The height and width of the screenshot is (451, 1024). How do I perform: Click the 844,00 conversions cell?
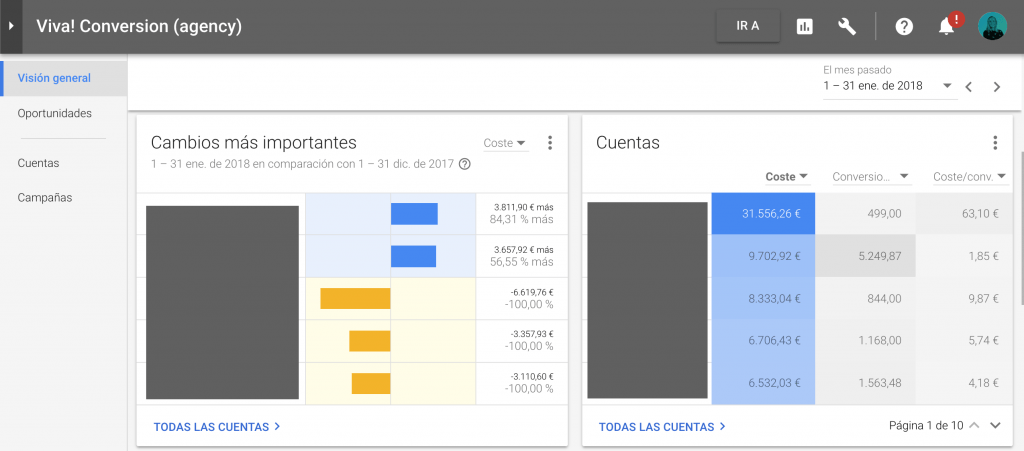point(865,298)
